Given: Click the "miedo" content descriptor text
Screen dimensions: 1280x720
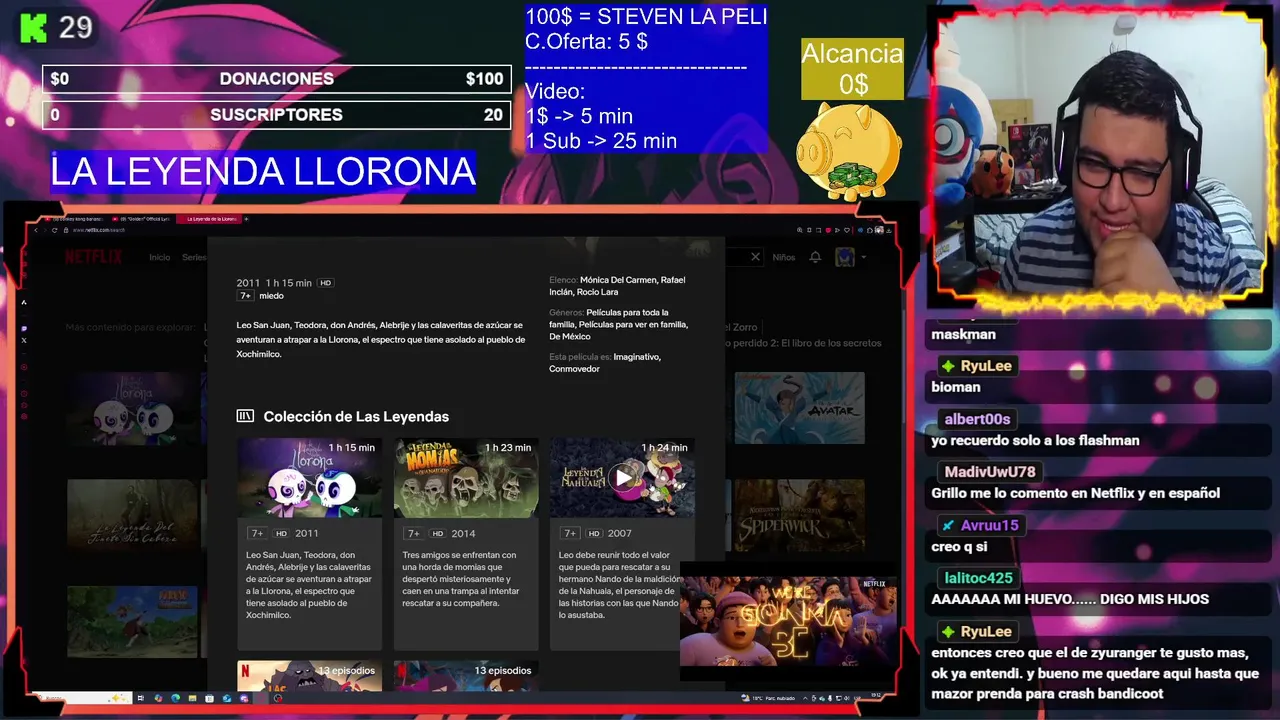Looking at the screenshot, I should pos(271,296).
